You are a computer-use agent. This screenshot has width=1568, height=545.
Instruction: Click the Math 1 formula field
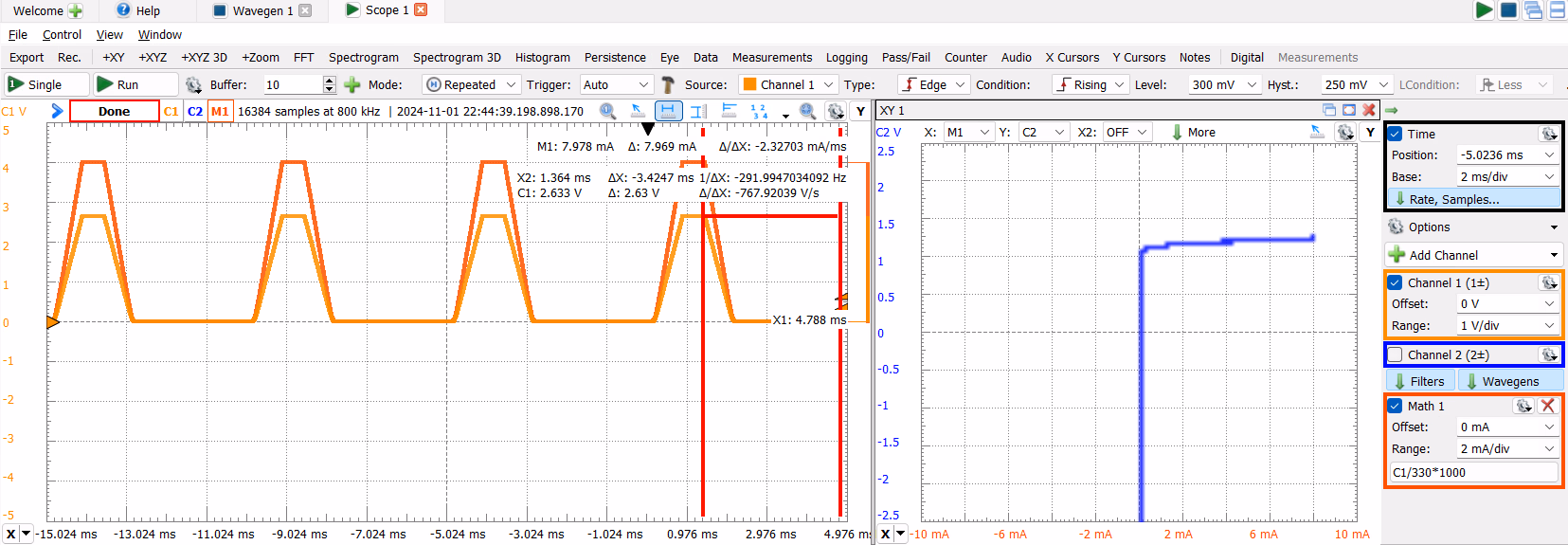1473,472
